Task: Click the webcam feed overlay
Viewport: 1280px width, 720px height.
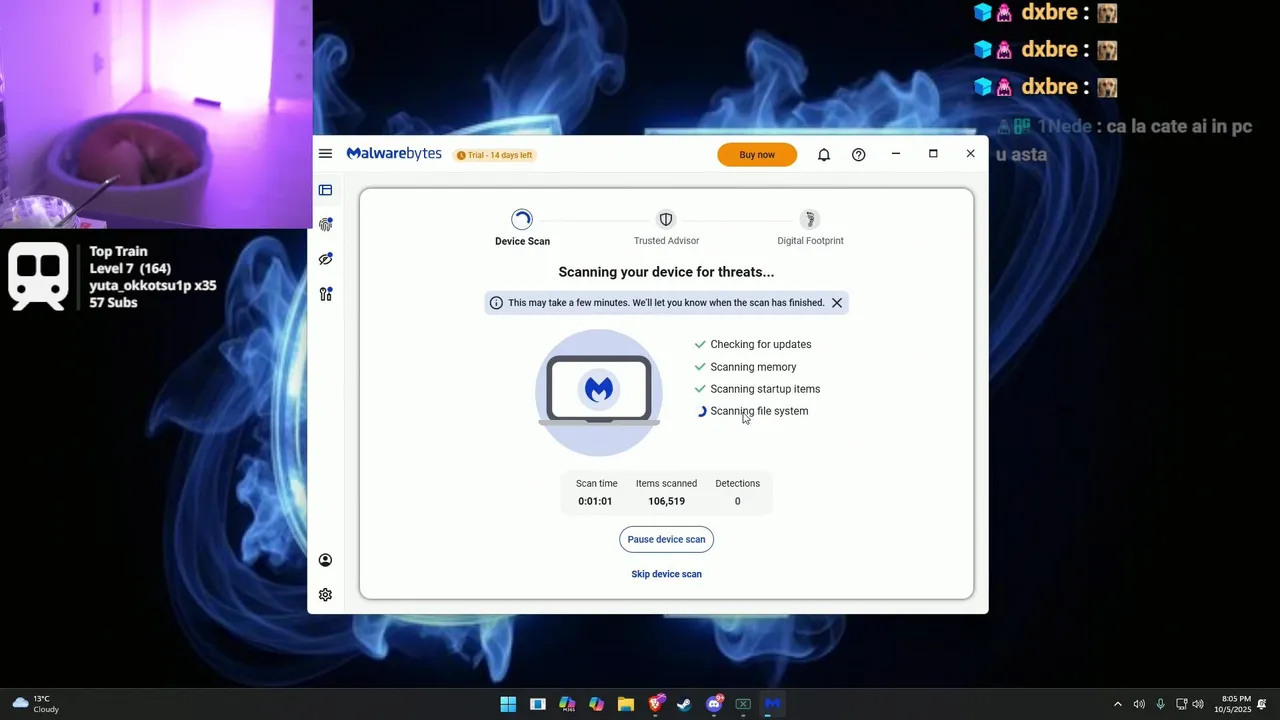Action: [156, 114]
